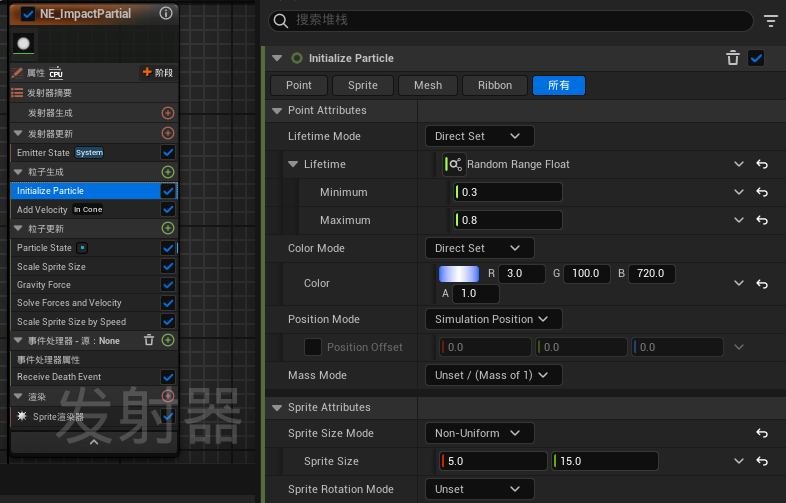Switch to the Point tab
Screen dimensions: 786x503
click(299, 85)
